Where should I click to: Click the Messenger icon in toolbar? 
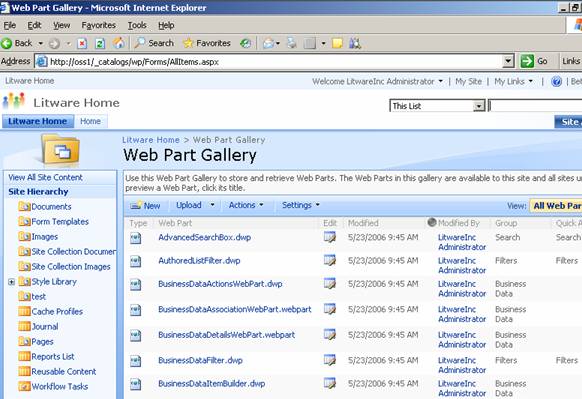point(355,43)
